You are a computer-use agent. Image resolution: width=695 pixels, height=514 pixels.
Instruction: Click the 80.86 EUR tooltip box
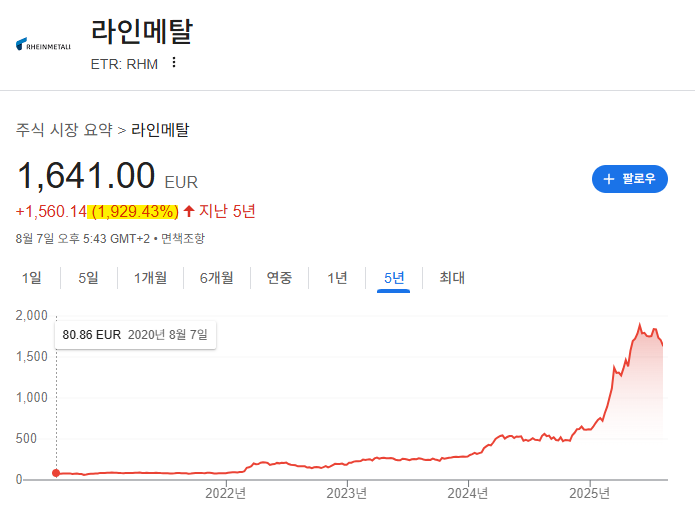coord(135,335)
